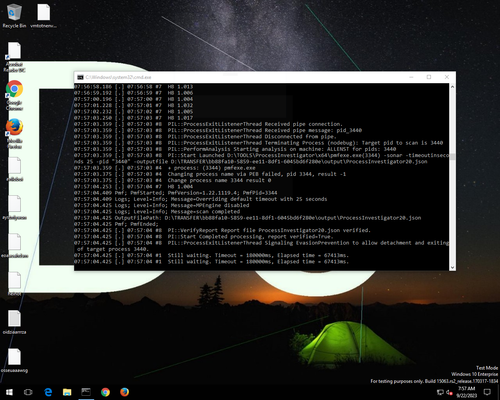
Task: Launch Microsoft Edge from the taskbar
Action: click(x=48, y=392)
